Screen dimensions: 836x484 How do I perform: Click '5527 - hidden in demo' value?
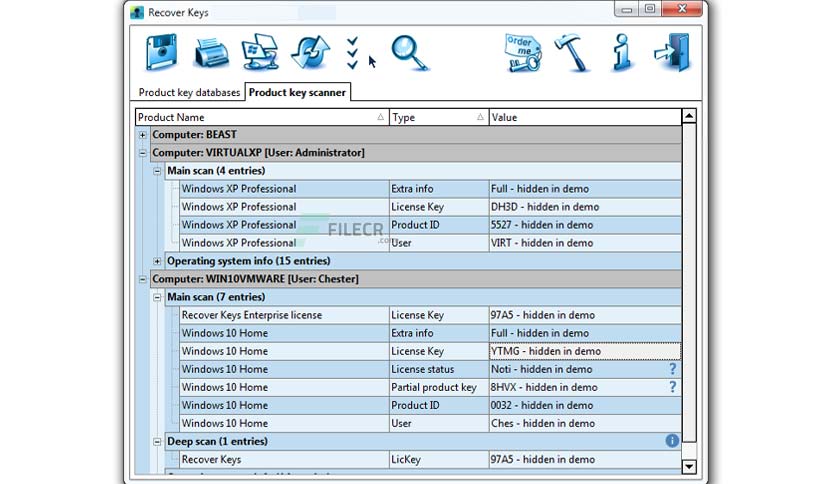pyautogui.click(x=542, y=225)
